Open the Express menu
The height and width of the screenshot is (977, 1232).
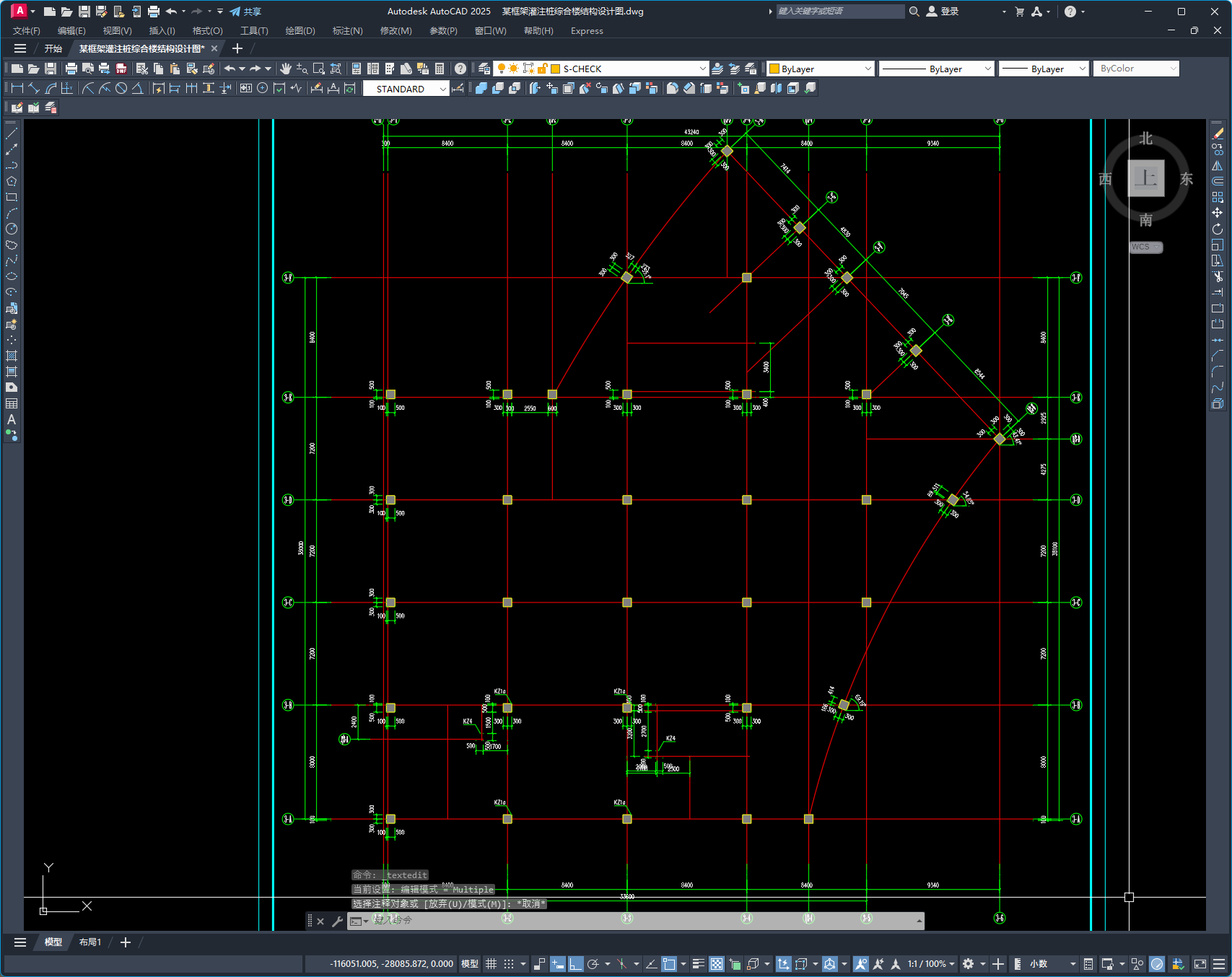pos(587,31)
